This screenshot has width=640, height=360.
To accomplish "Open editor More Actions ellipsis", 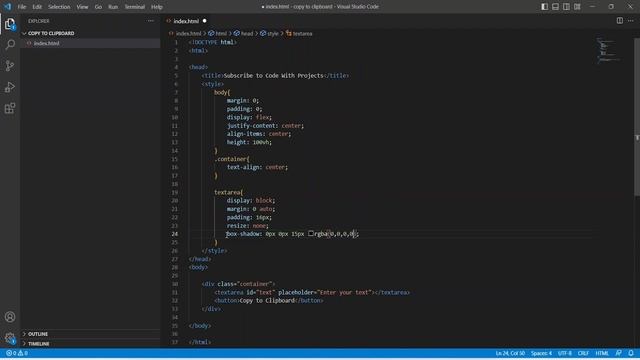I will click(631, 20).
